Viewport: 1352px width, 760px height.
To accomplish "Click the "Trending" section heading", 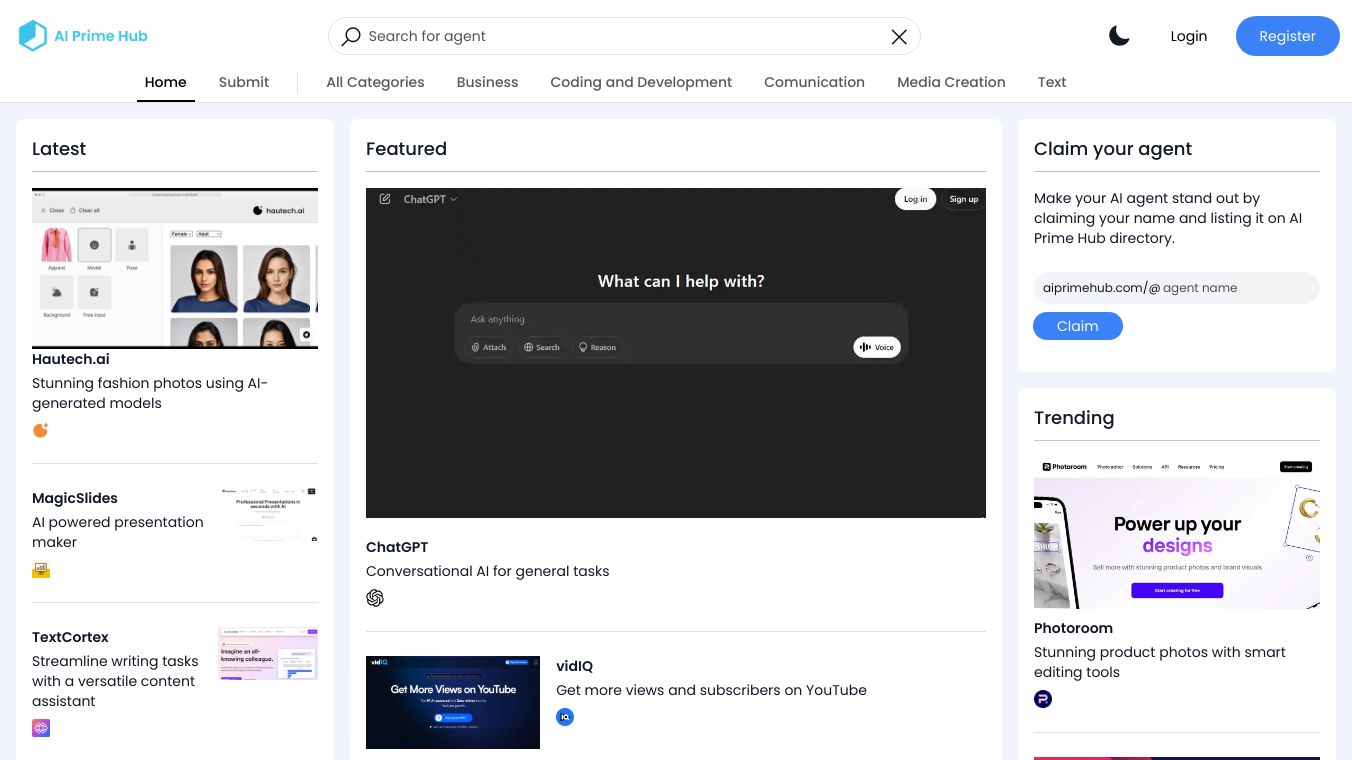I will tap(1074, 418).
